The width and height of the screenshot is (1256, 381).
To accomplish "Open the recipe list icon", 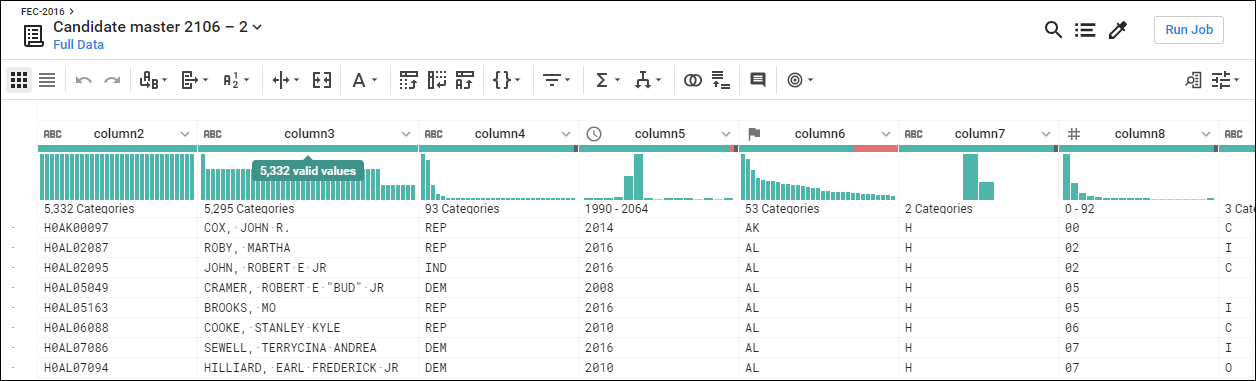I will [x=1085, y=30].
